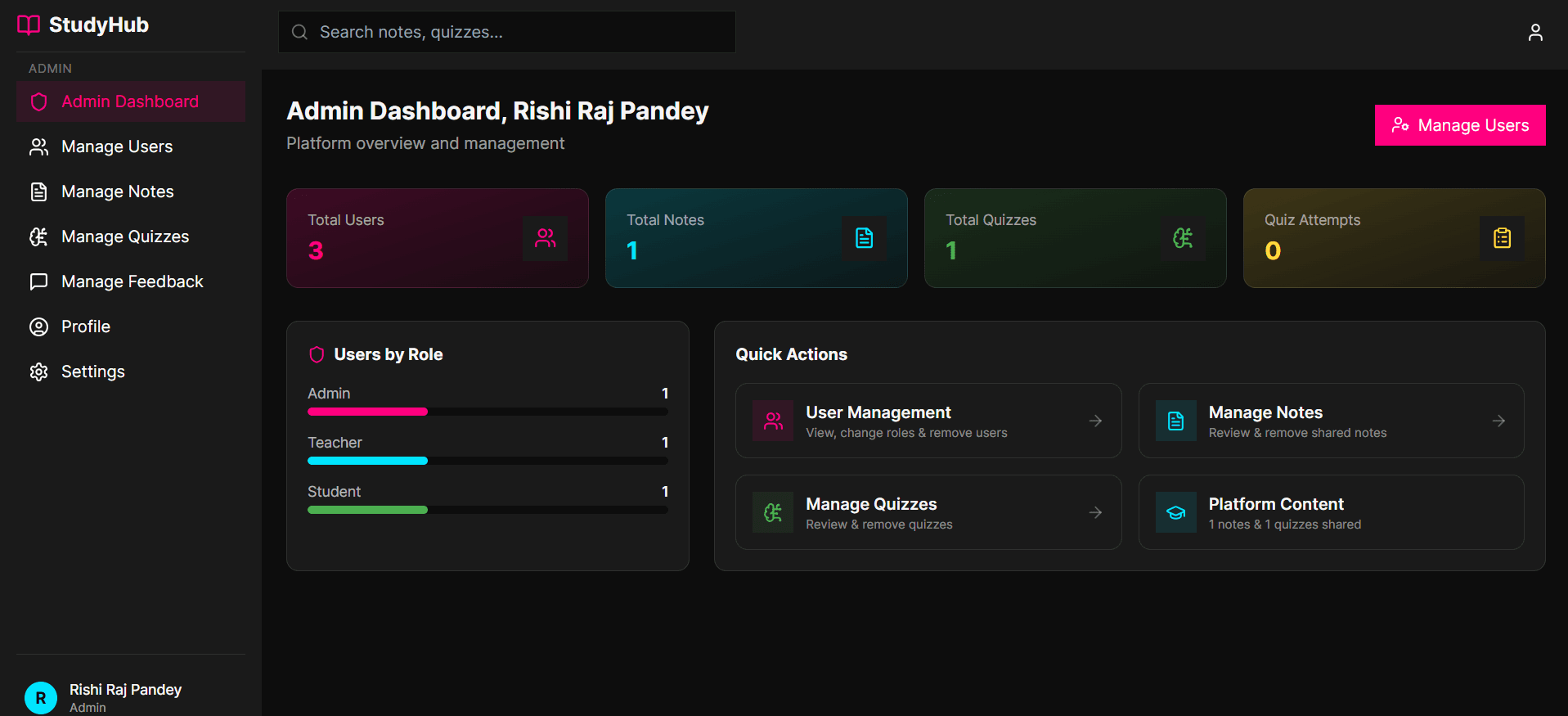This screenshot has height=716, width=1568.
Task: Click the StudyHub brand name
Action: tap(99, 25)
